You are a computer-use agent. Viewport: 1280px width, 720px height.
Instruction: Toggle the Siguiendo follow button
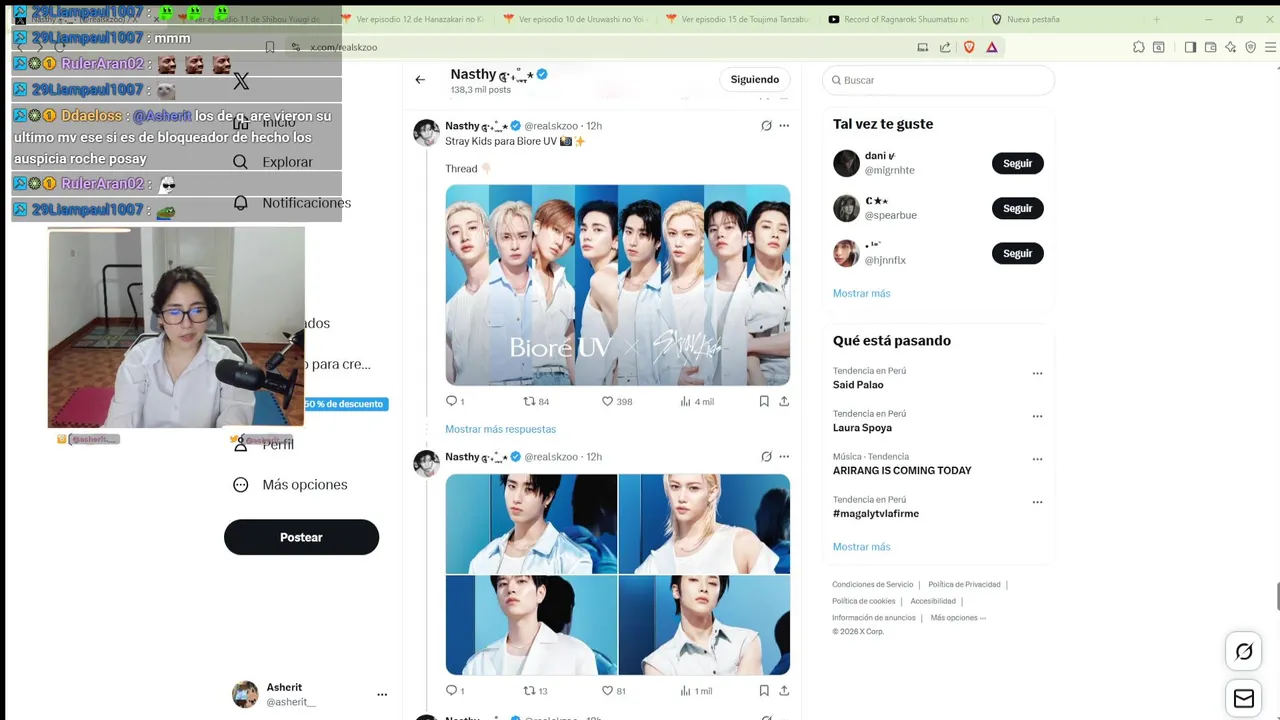click(x=755, y=80)
